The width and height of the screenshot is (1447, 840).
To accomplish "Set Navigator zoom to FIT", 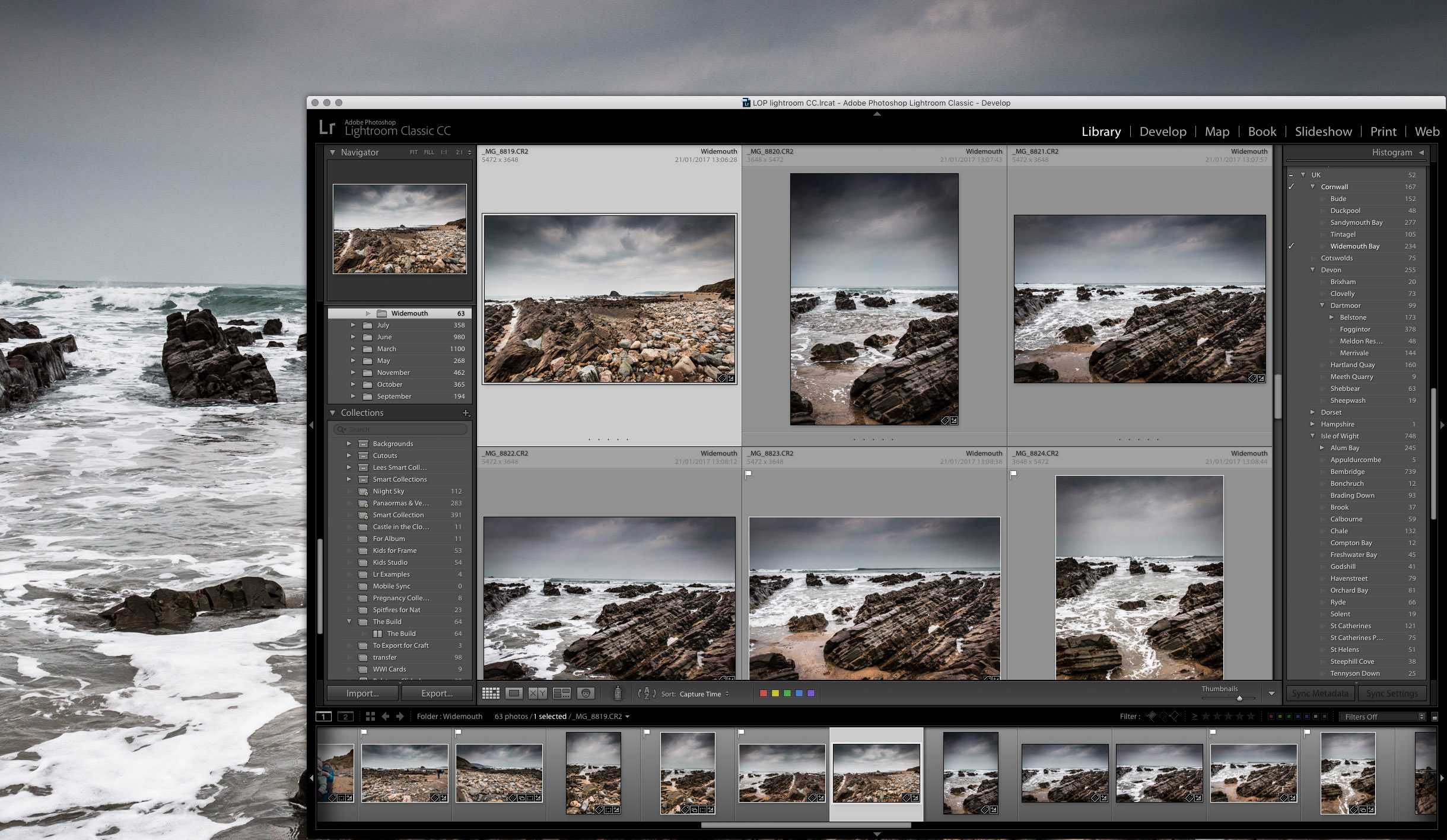I will pos(414,152).
